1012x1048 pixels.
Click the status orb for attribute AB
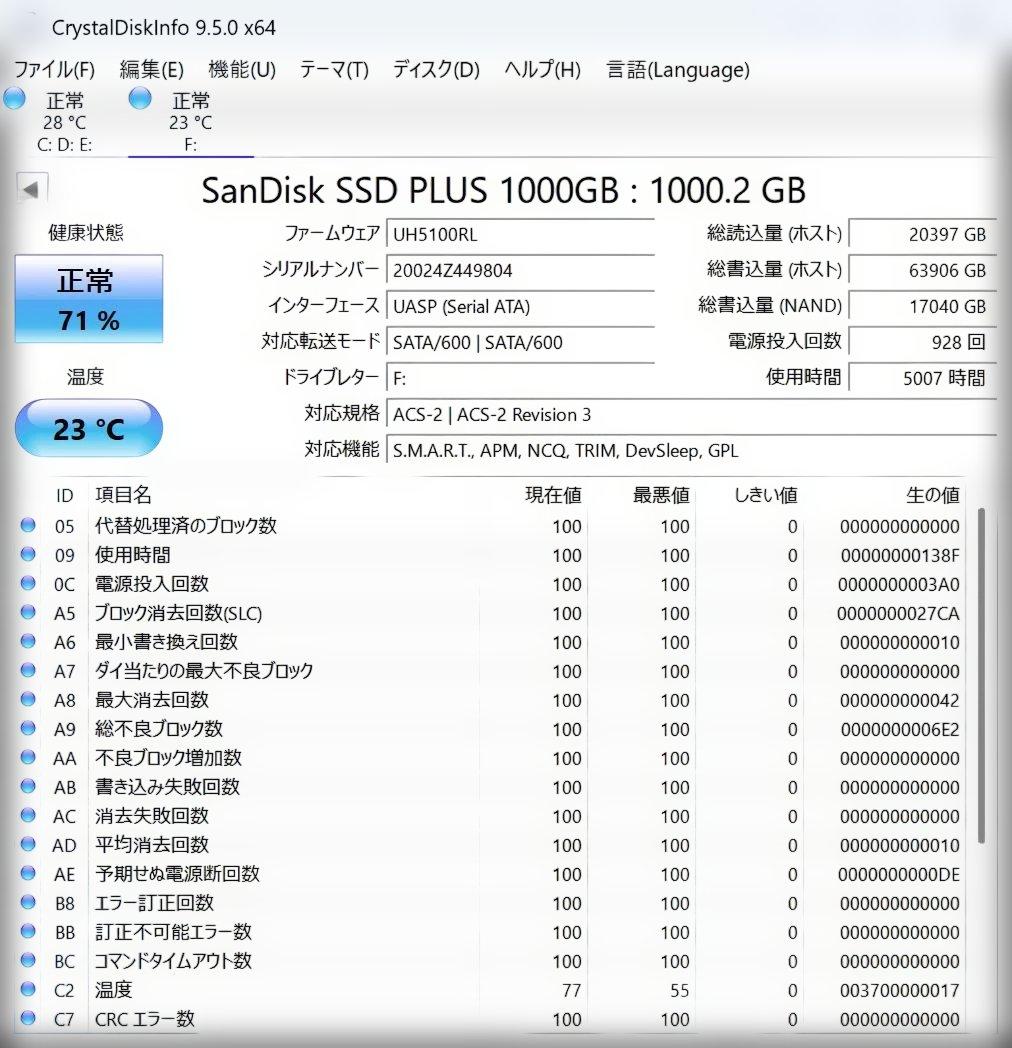[x=28, y=787]
